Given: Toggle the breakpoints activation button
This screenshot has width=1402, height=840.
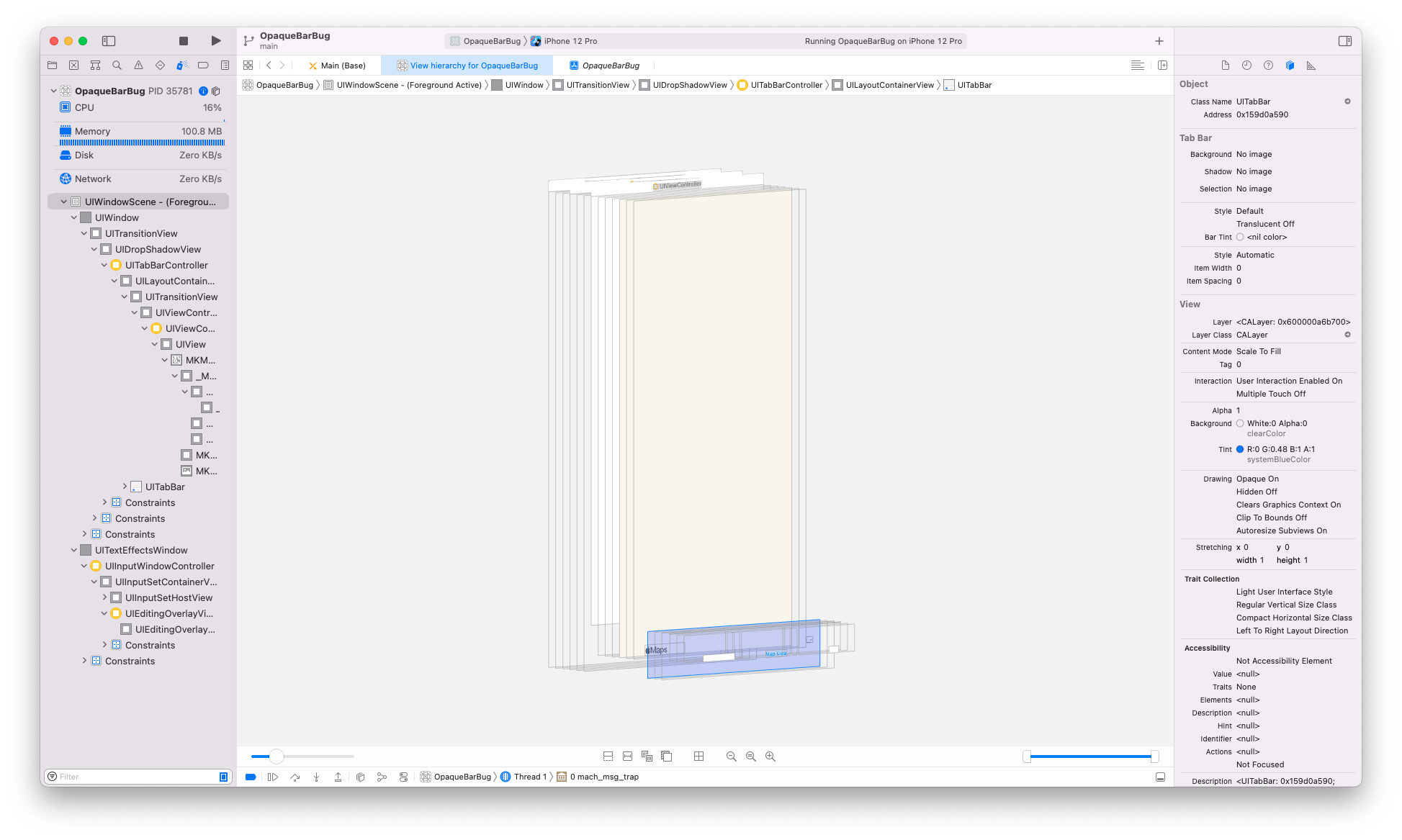Looking at the screenshot, I should [251, 777].
